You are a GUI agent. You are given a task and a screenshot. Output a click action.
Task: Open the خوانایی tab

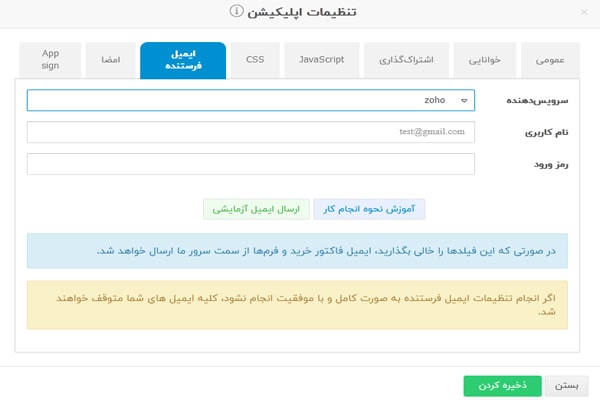(488, 60)
